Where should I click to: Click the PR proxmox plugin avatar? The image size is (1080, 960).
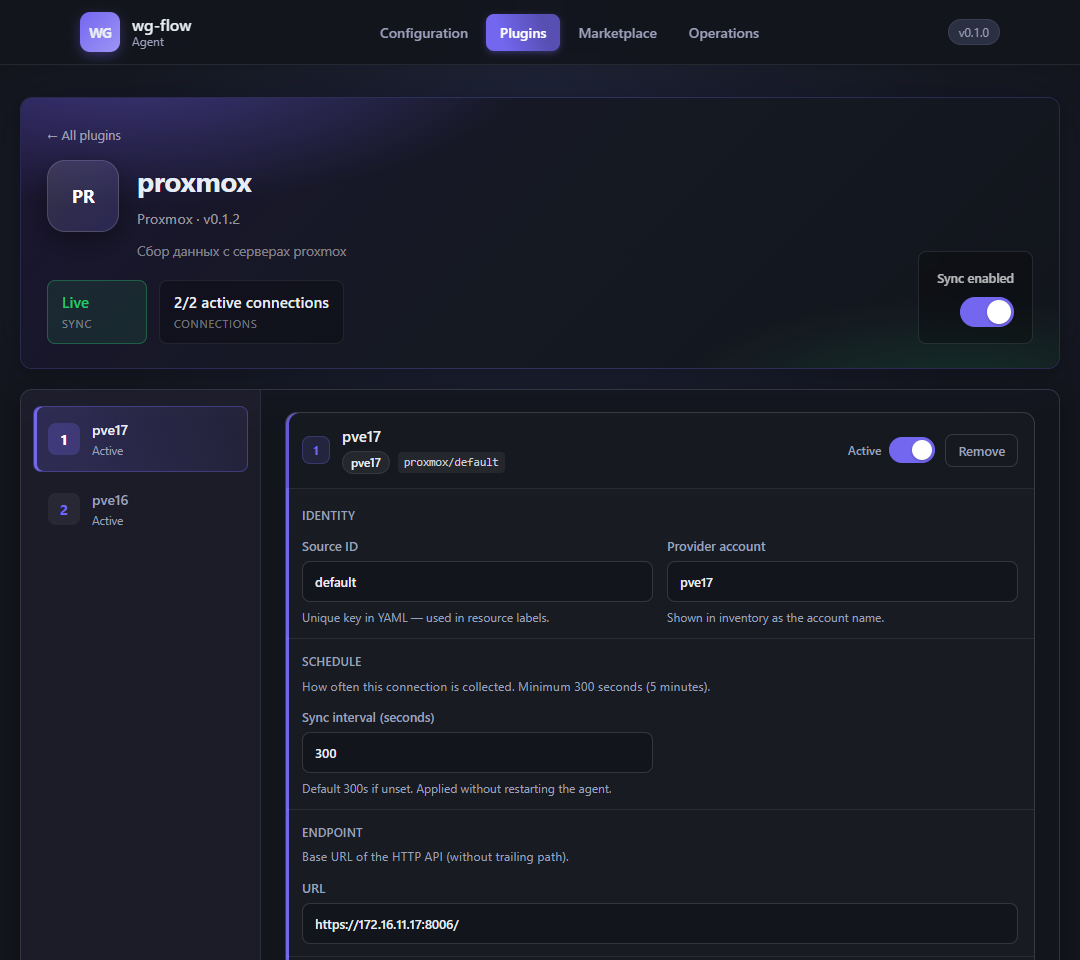coord(83,196)
